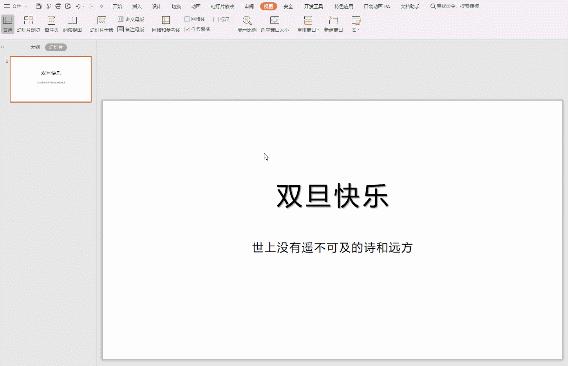Click the Save icon in quick access toolbar

(38, 6)
